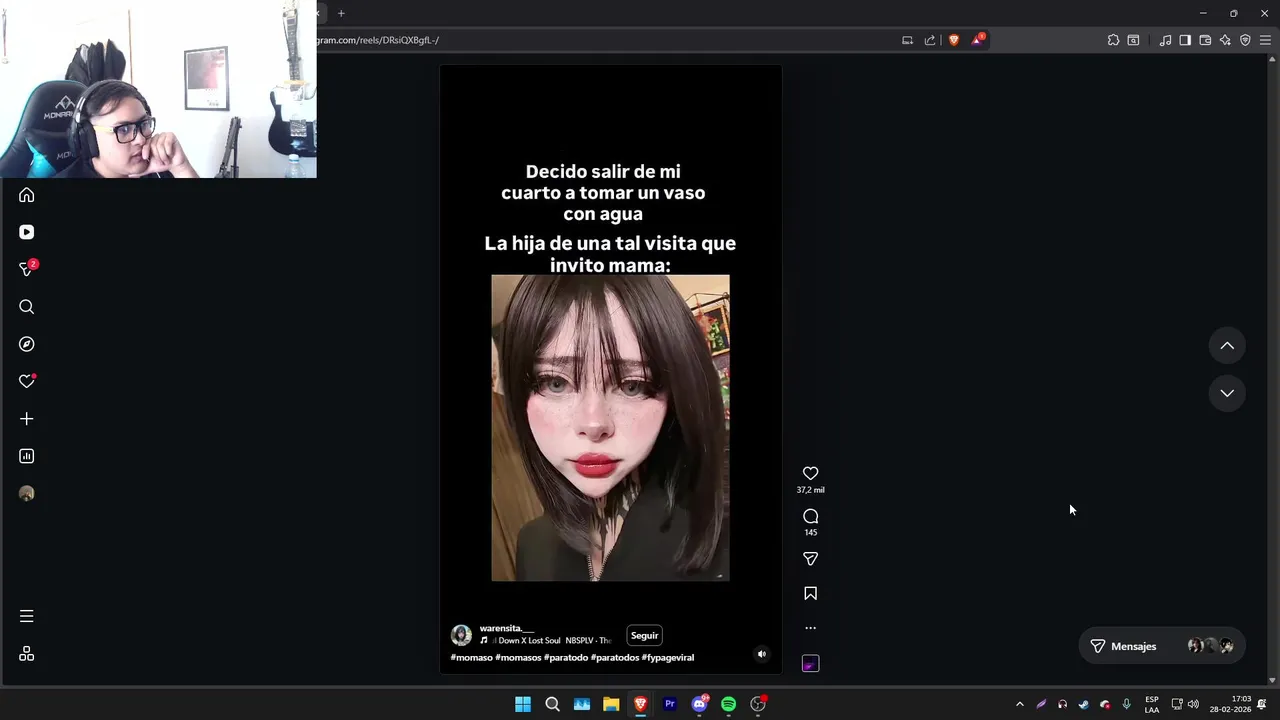Open the reel's audio thumbnail
This screenshot has width=1280, height=720.
pos(811,664)
